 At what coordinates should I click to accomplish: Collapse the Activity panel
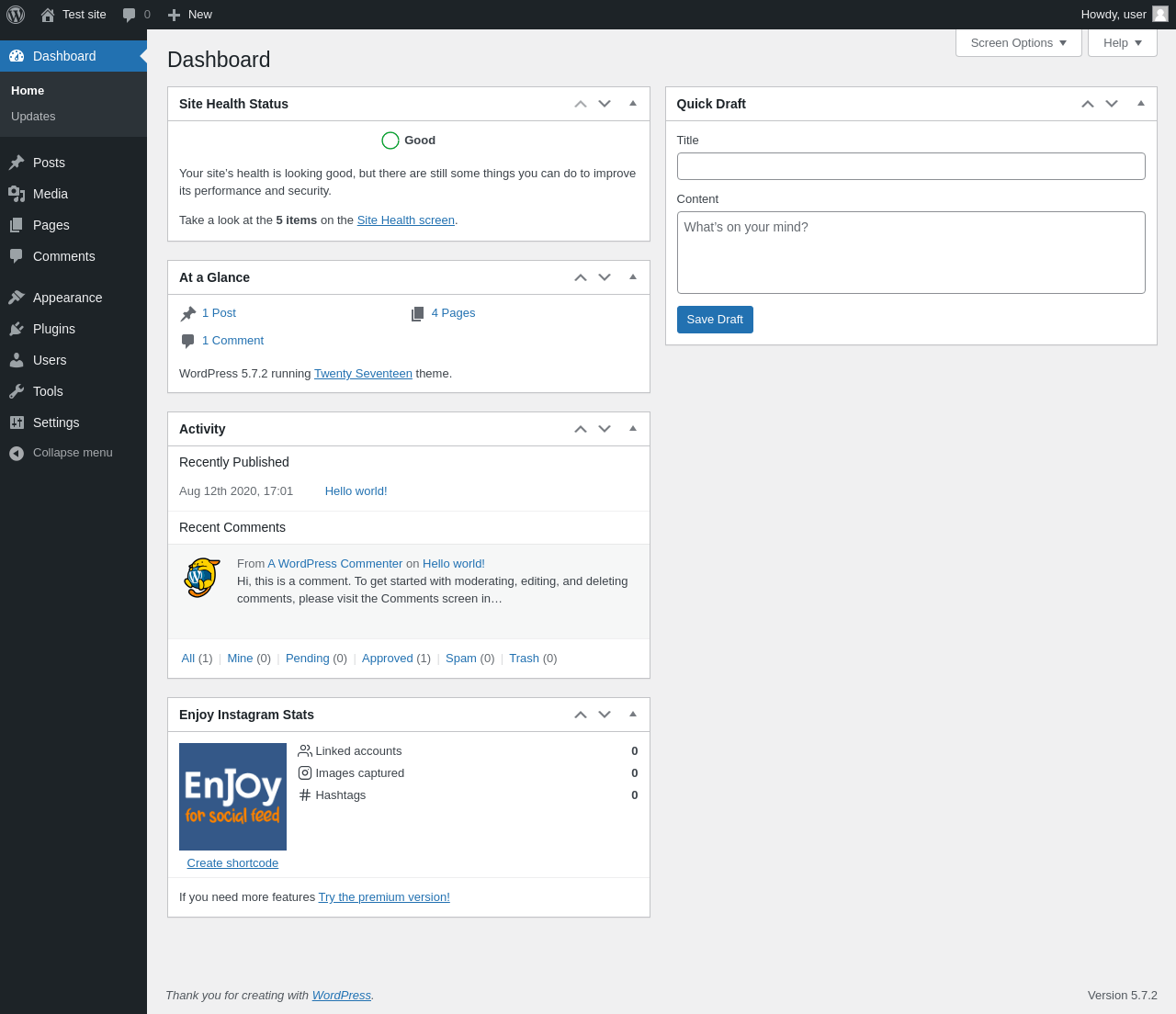click(x=633, y=429)
